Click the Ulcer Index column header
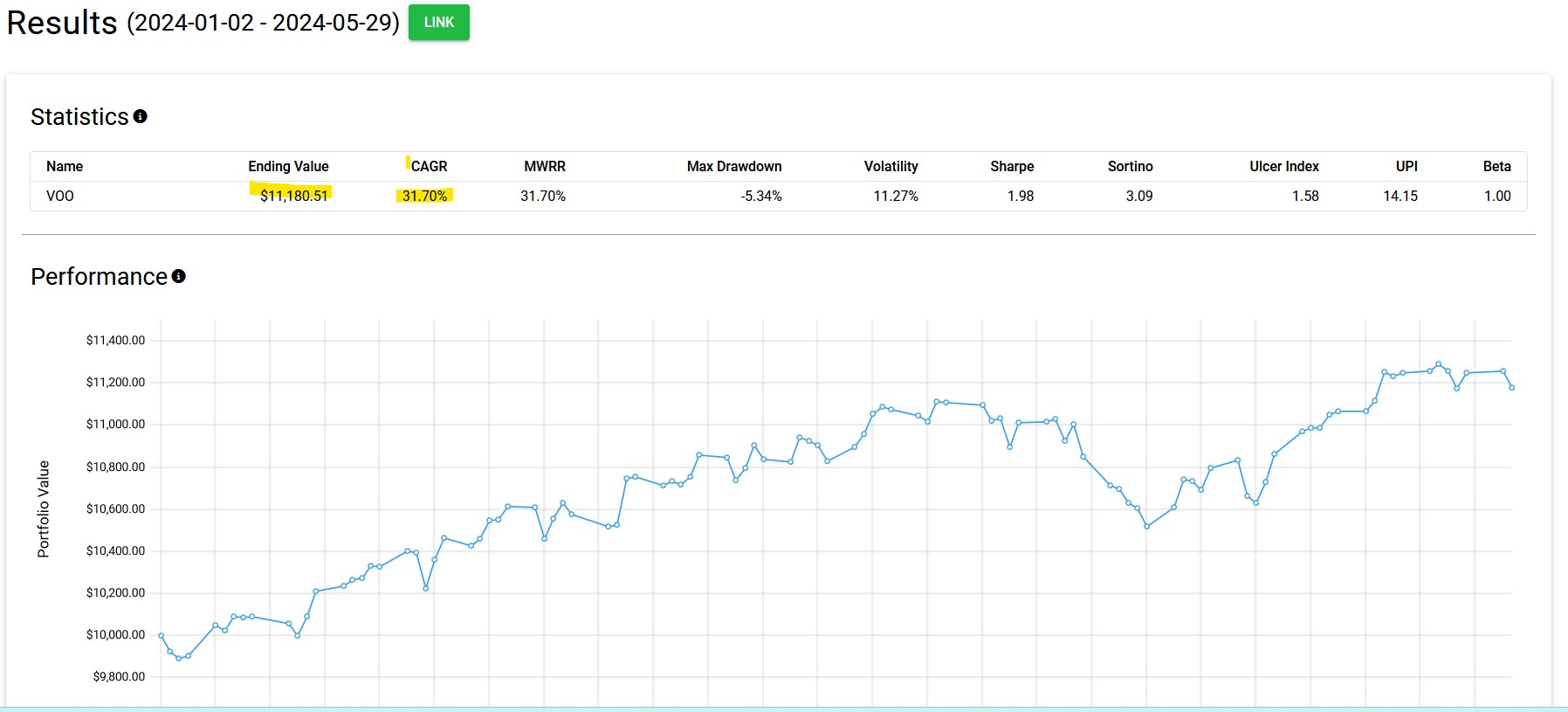 coord(1284,166)
